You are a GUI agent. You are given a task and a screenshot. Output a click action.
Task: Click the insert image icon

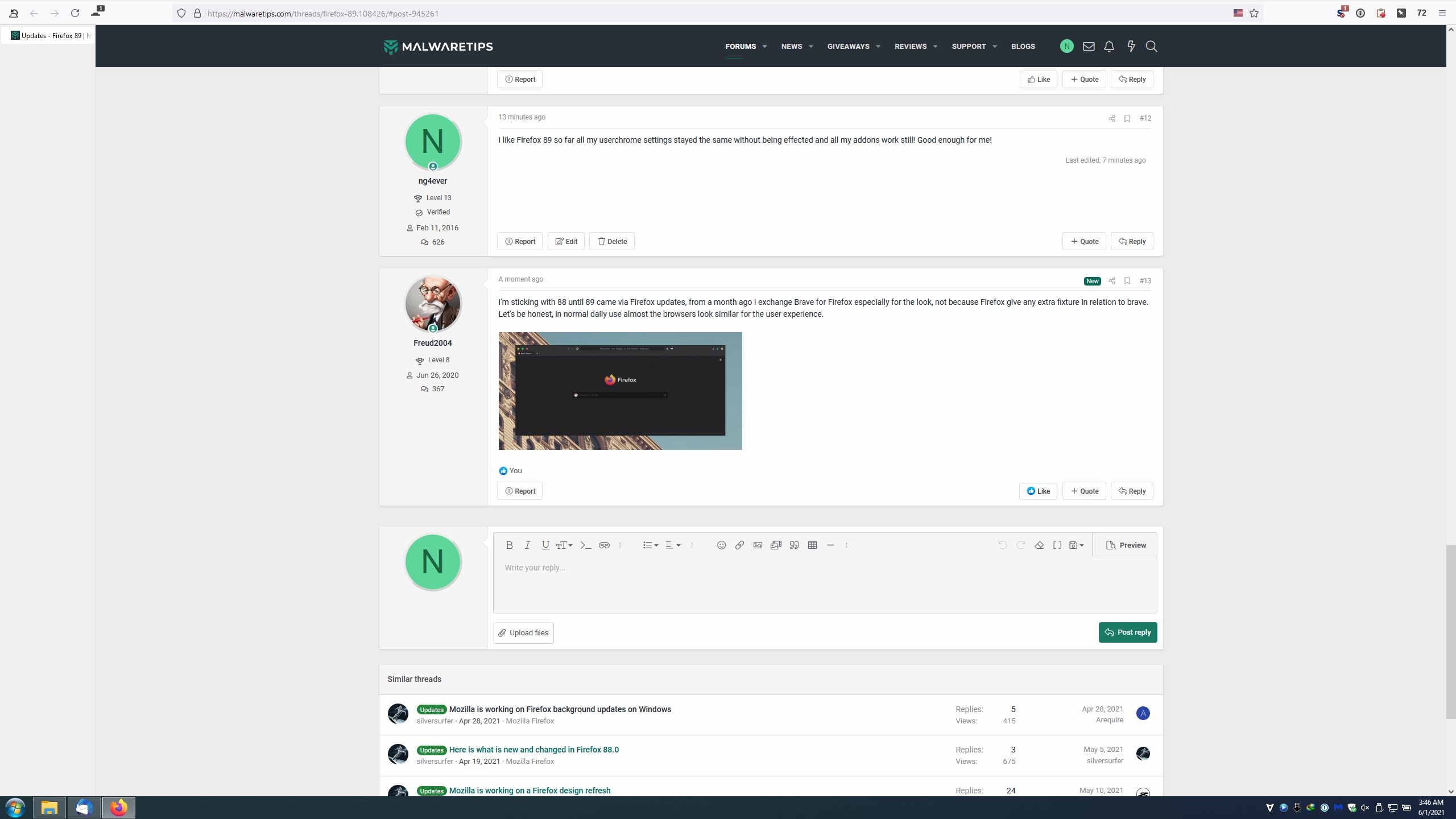(758, 545)
